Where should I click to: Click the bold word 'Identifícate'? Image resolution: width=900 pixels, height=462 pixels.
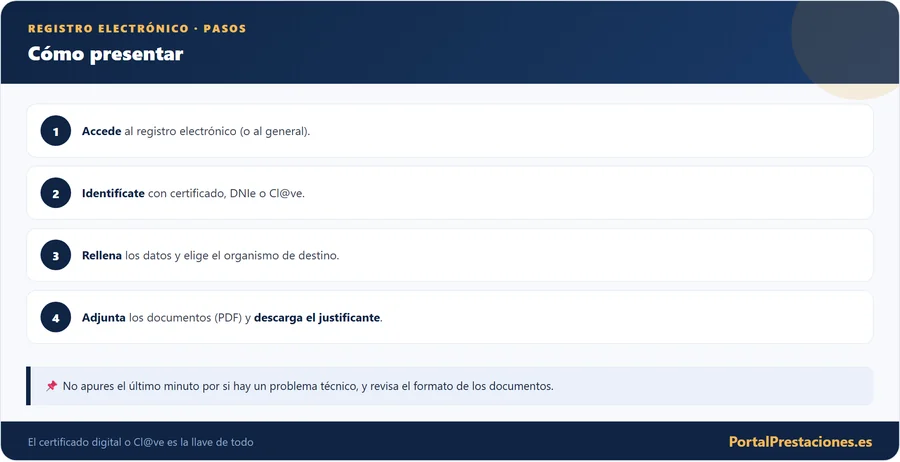(x=113, y=193)
